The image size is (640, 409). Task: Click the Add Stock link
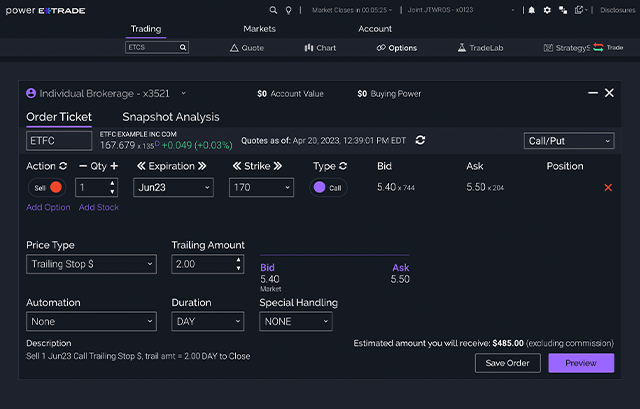tap(98, 207)
